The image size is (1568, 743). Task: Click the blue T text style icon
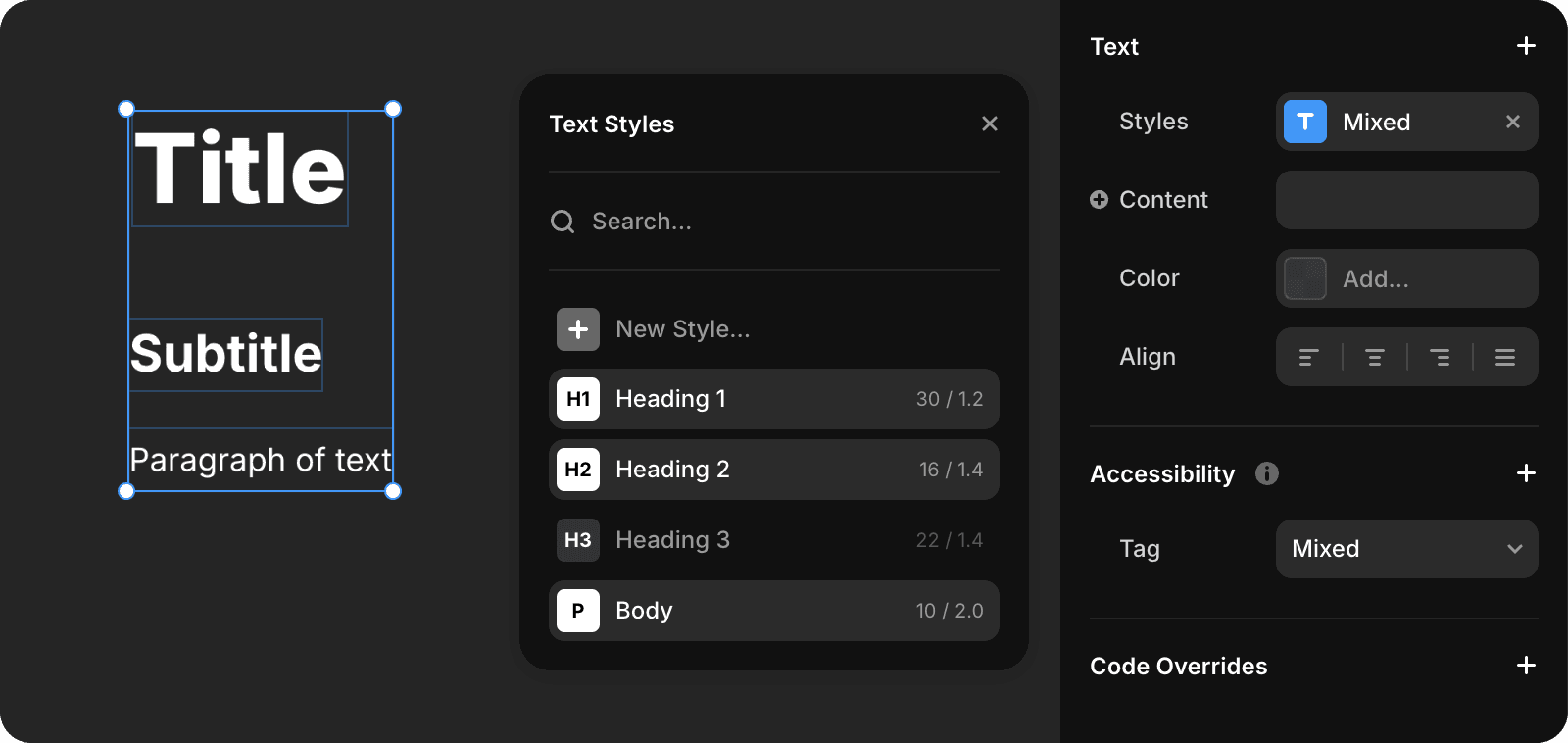pos(1304,122)
